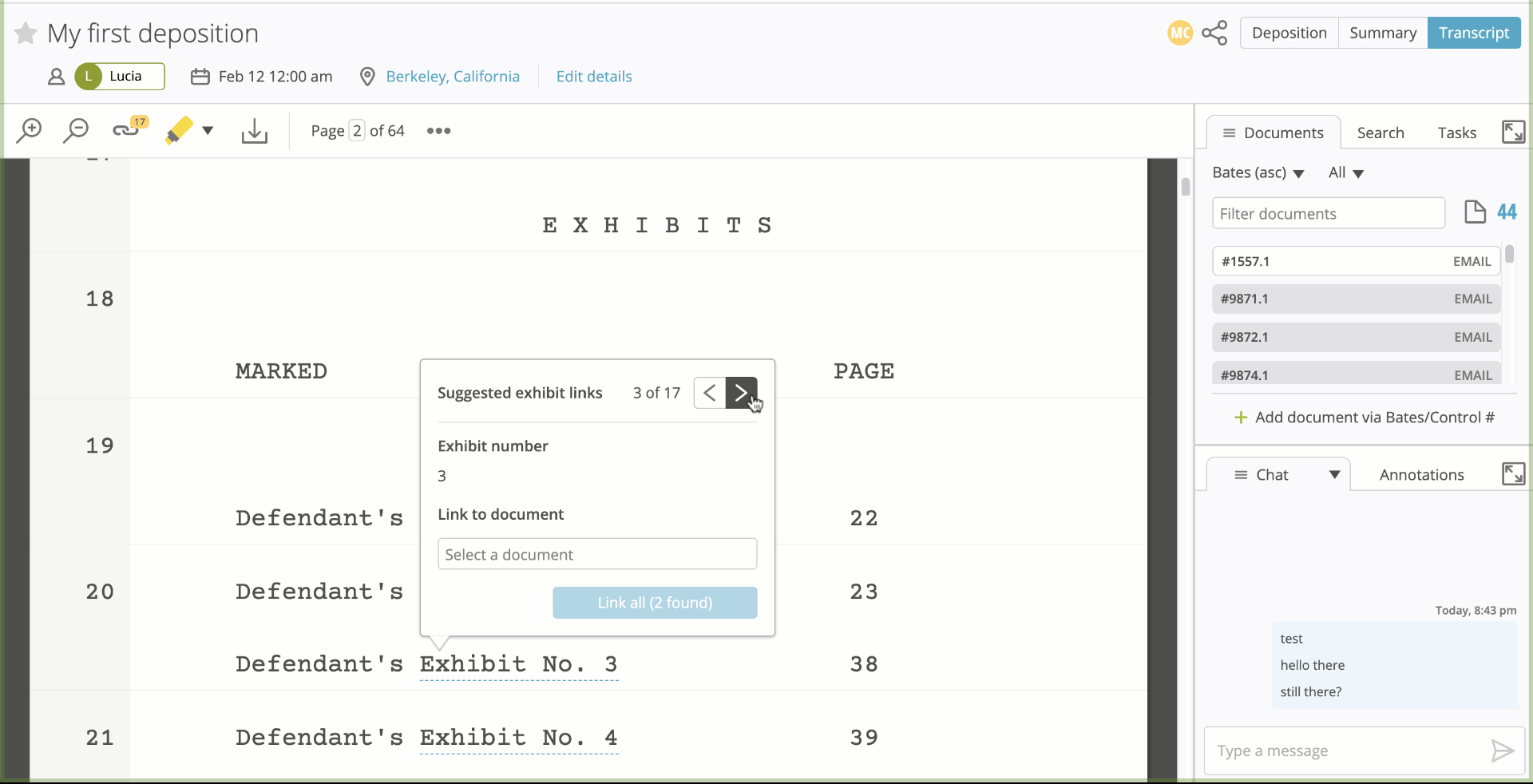Select document #9871.1
1533x784 pixels.
[x=1356, y=299]
